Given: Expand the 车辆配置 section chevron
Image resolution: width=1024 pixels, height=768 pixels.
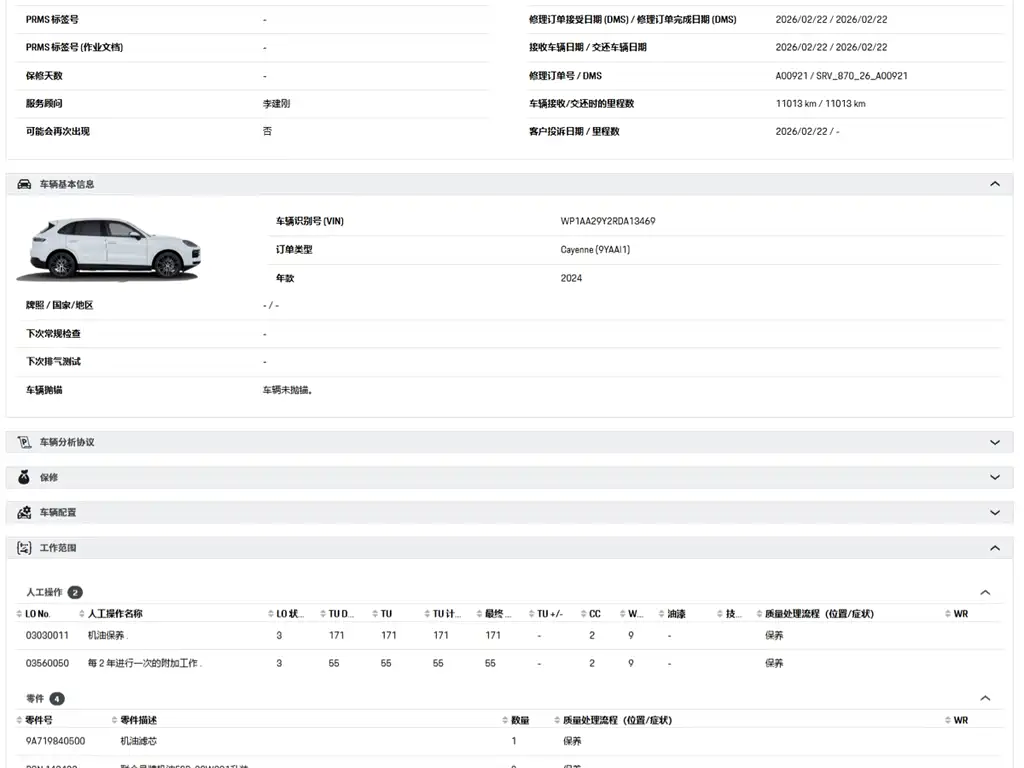Looking at the screenshot, I should pos(995,513).
